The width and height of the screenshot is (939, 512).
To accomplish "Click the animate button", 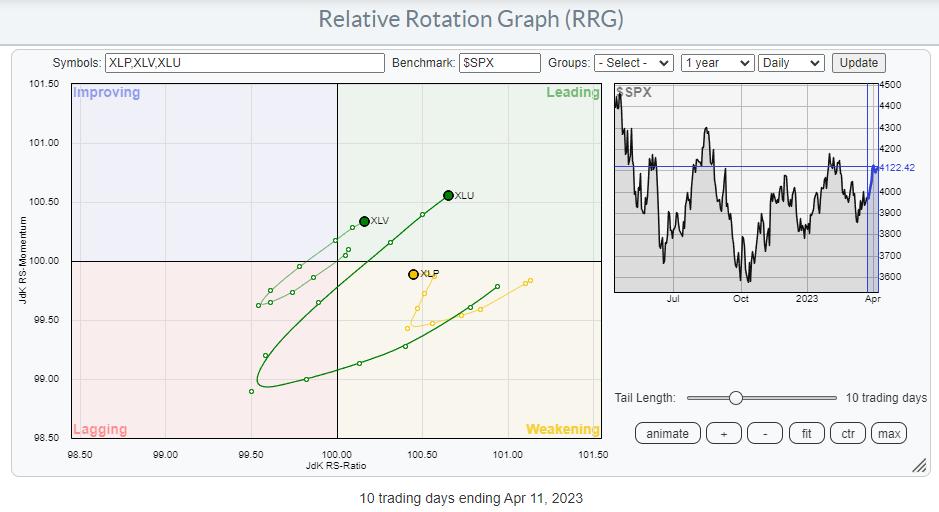I will pyautogui.click(x=667, y=433).
